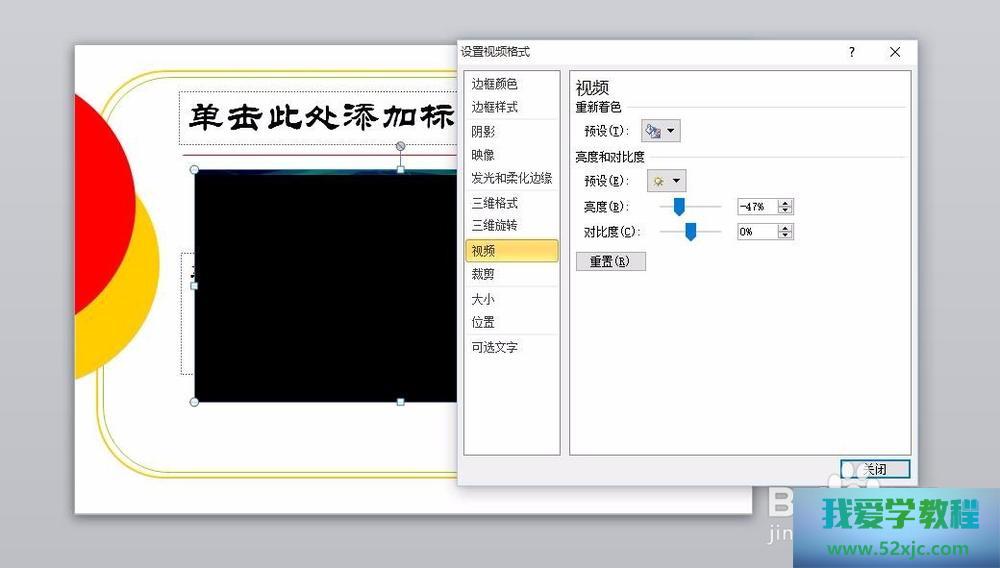Focus the 对比度 value field showing 0%
This screenshot has height=568, width=1000.
(756, 232)
